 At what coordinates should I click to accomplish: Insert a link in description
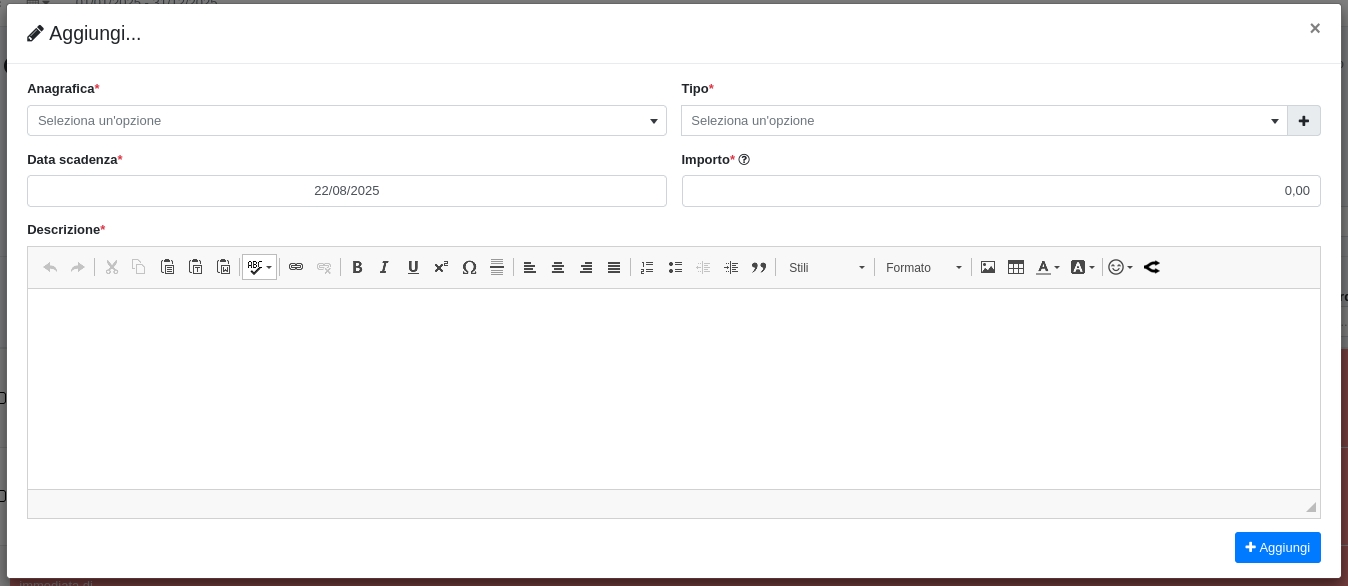click(x=296, y=267)
